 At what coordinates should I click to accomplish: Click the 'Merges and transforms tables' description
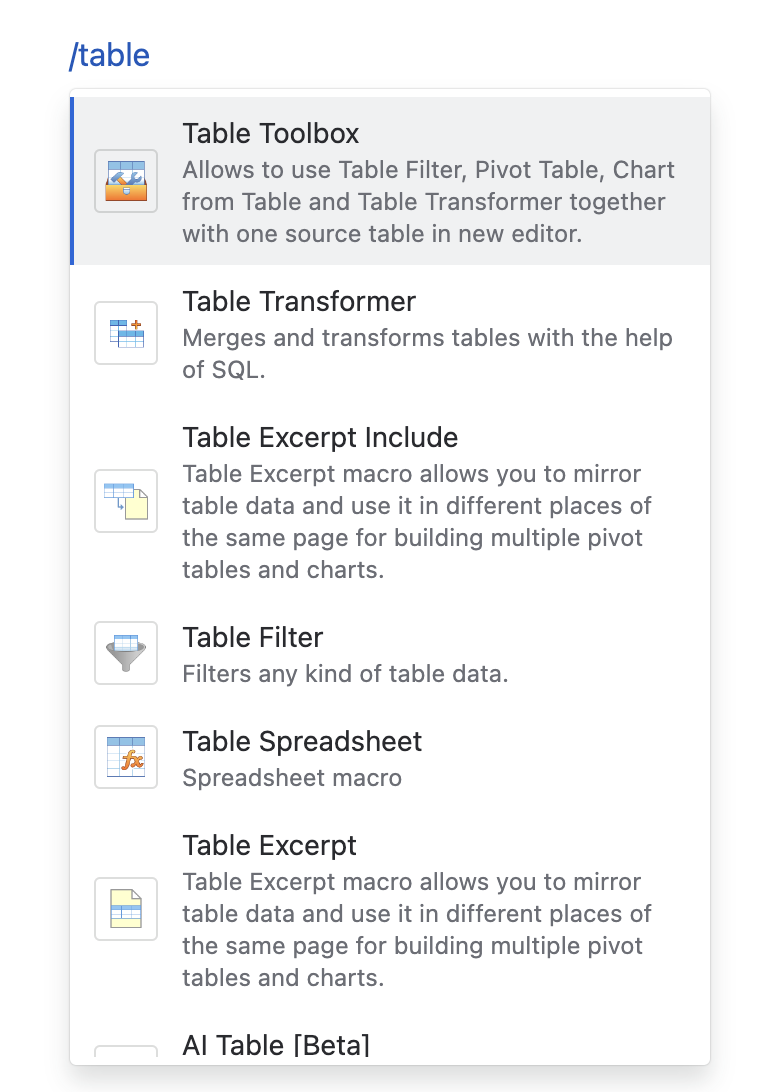(x=427, y=354)
